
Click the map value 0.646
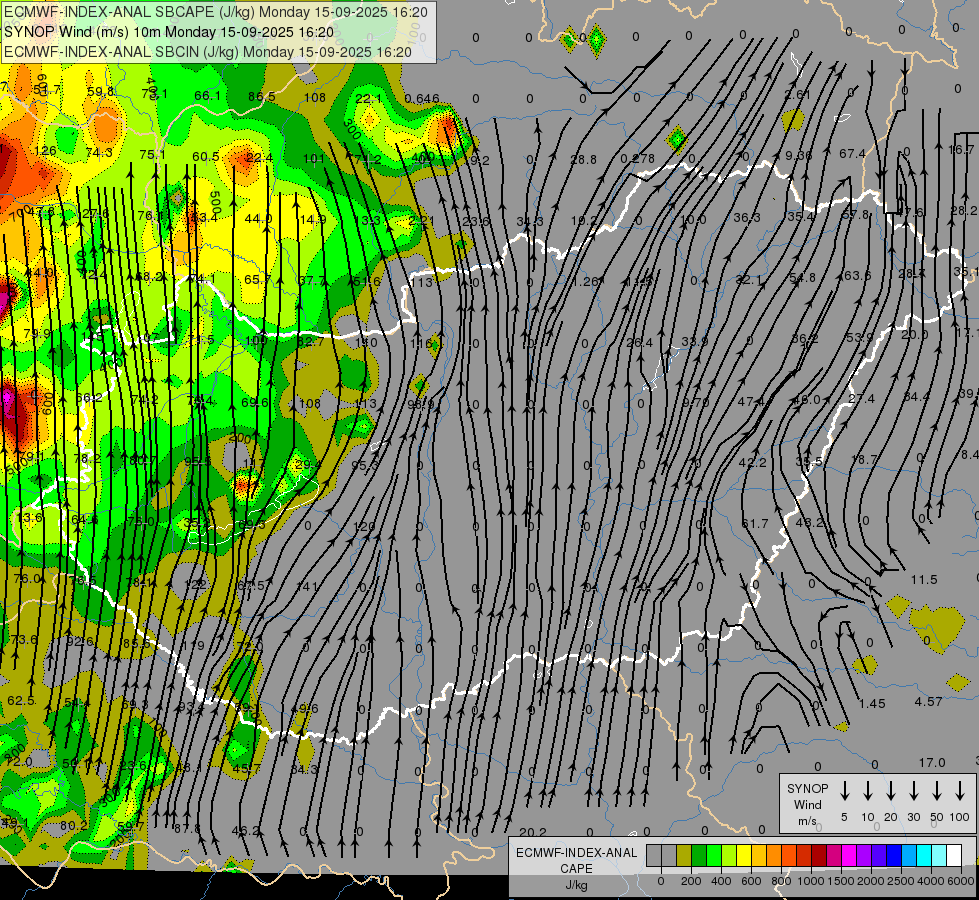422,99
